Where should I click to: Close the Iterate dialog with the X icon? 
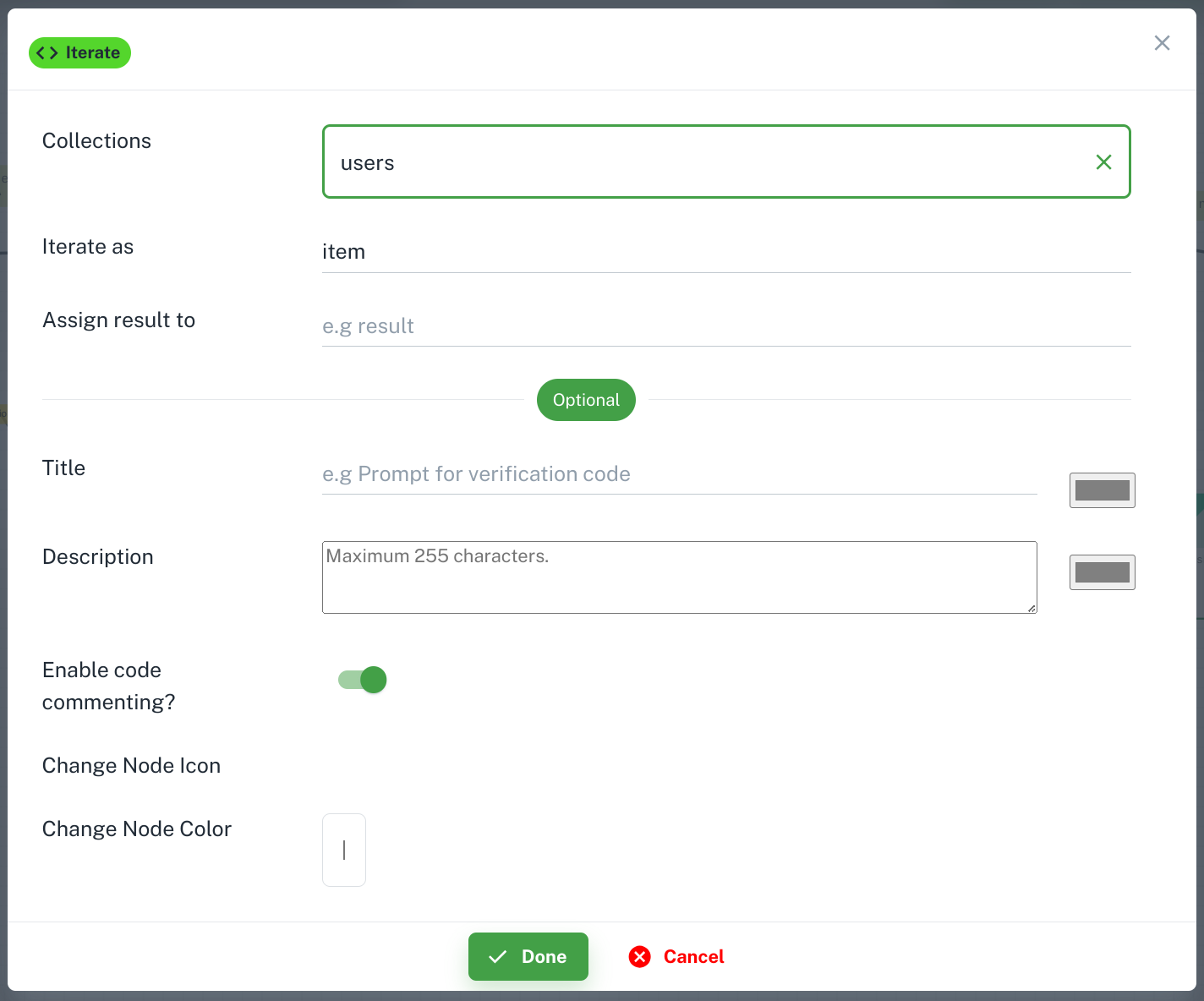coord(1163,43)
